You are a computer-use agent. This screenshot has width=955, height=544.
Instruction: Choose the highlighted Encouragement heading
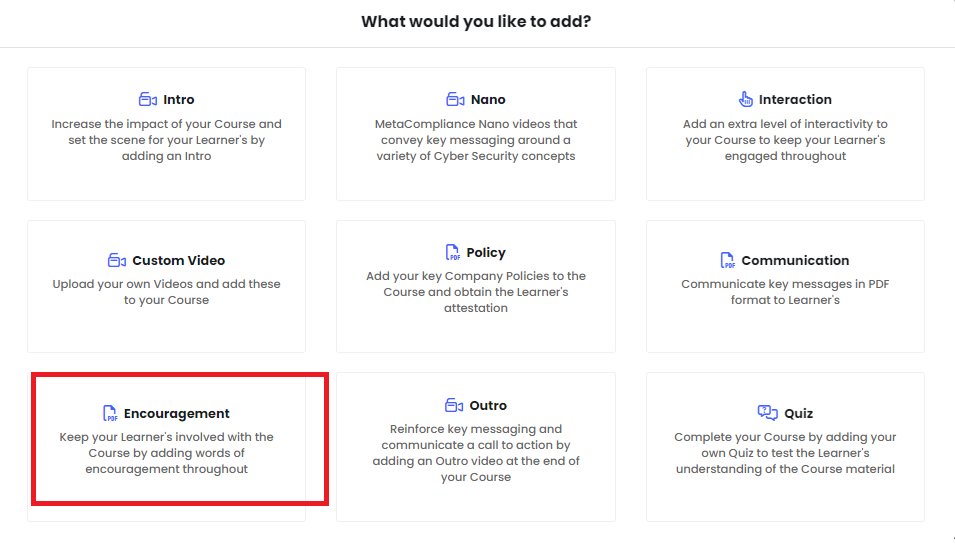[x=177, y=413]
